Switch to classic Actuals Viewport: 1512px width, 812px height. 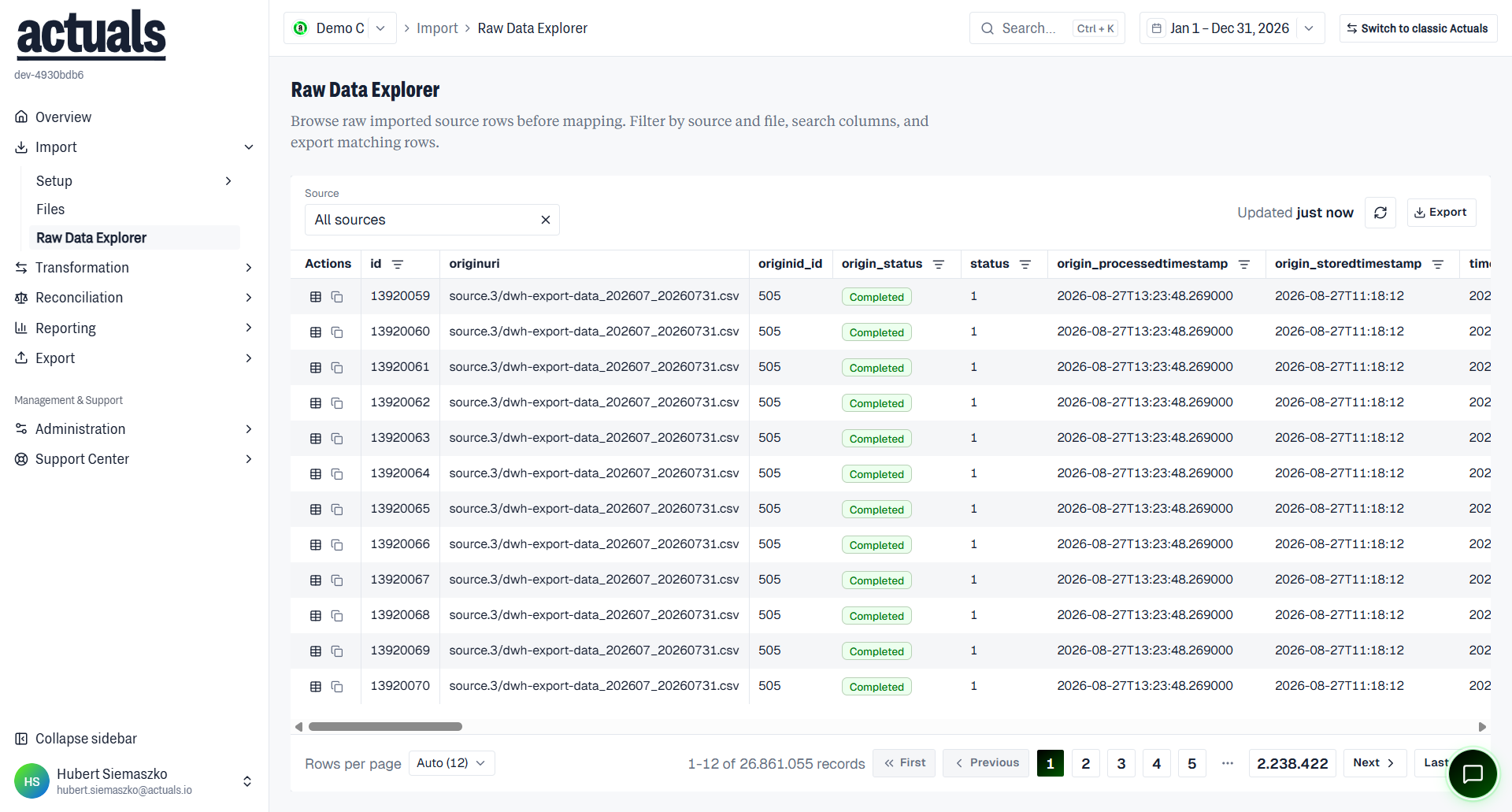point(1417,28)
